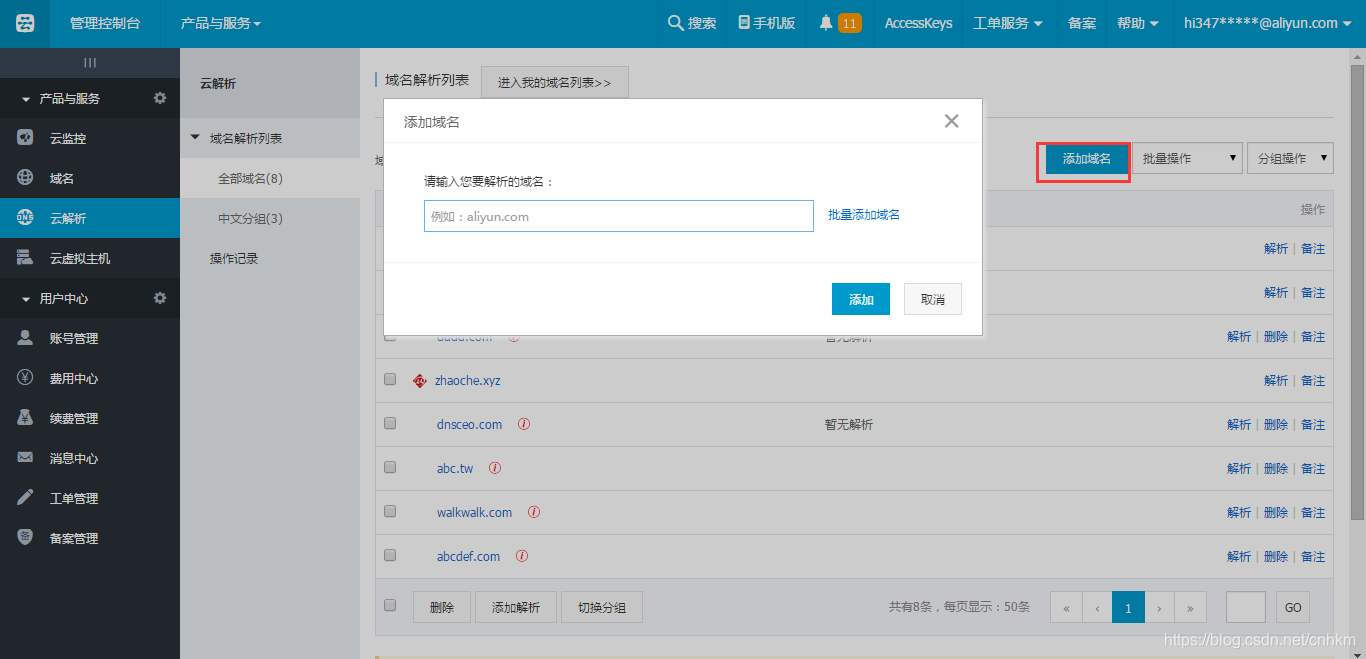Open the 分组操作 dropdown
Screen dimensions: 1366x659
click(x=1290, y=157)
